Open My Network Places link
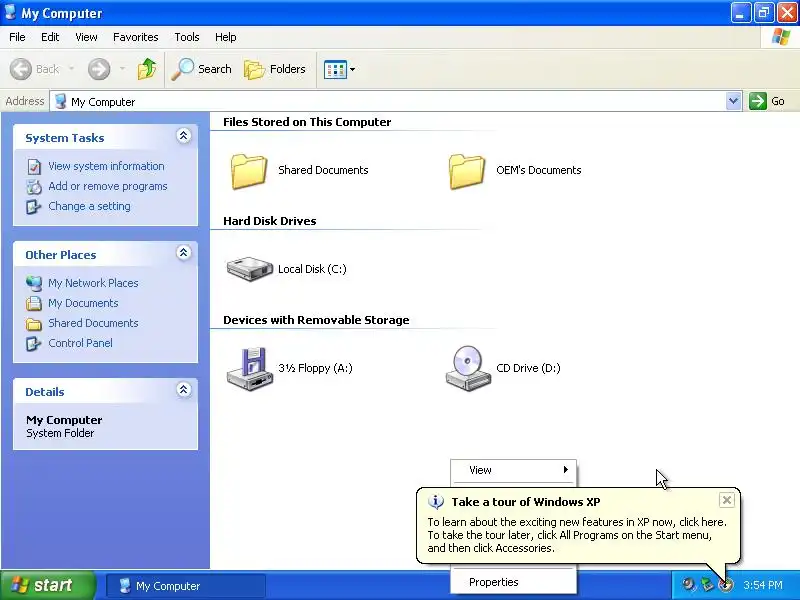Screen dimensions: 800x600 pyautogui.click(x=93, y=283)
